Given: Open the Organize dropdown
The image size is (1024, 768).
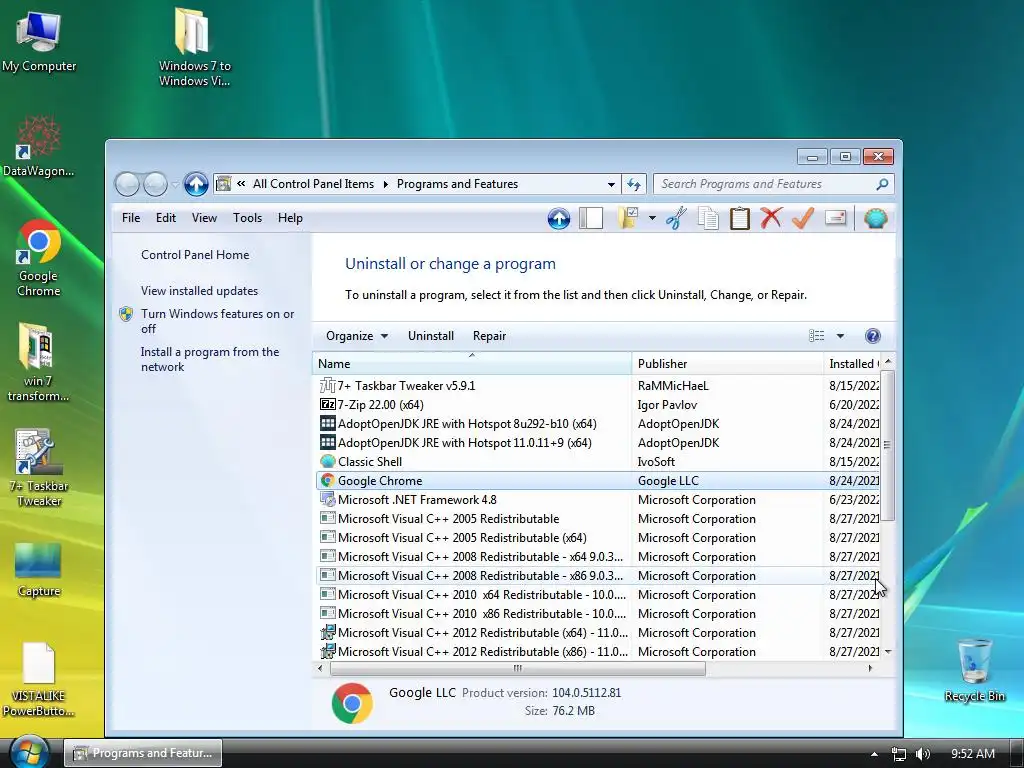Looking at the screenshot, I should pos(357,336).
